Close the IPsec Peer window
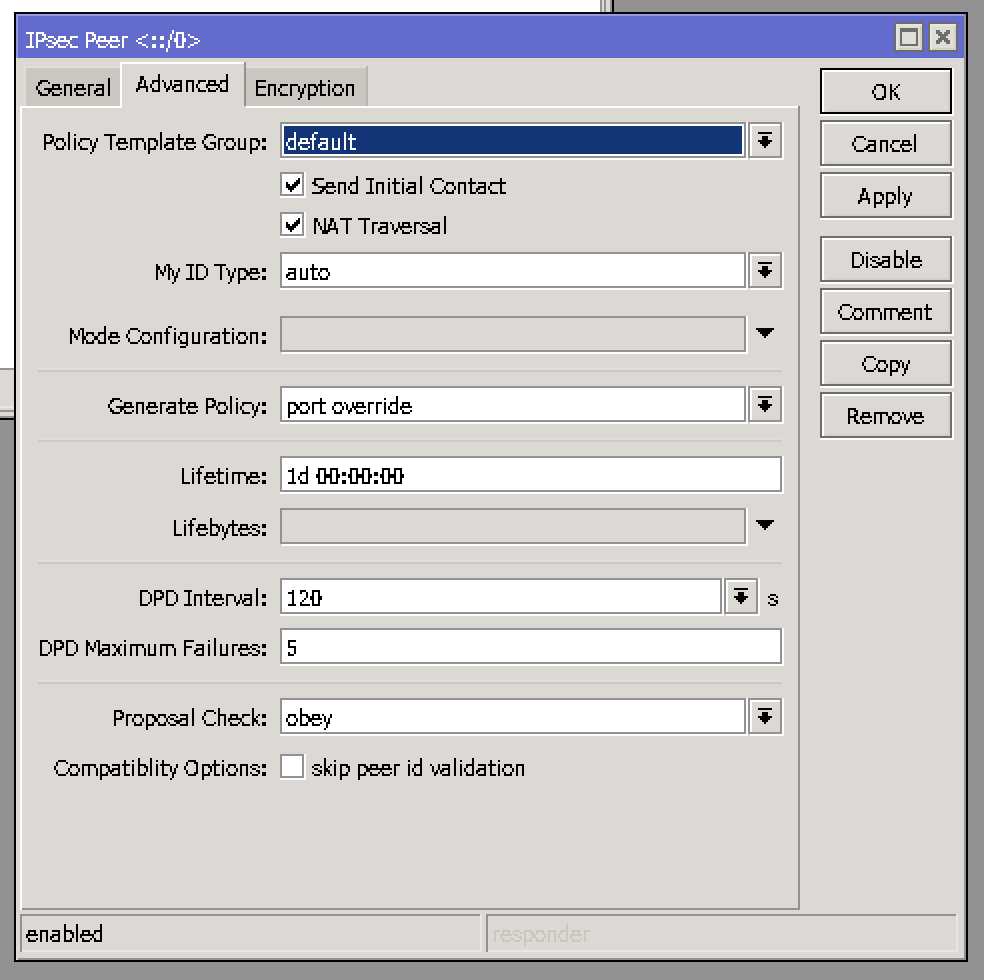Image resolution: width=984 pixels, height=980 pixels. click(943, 38)
